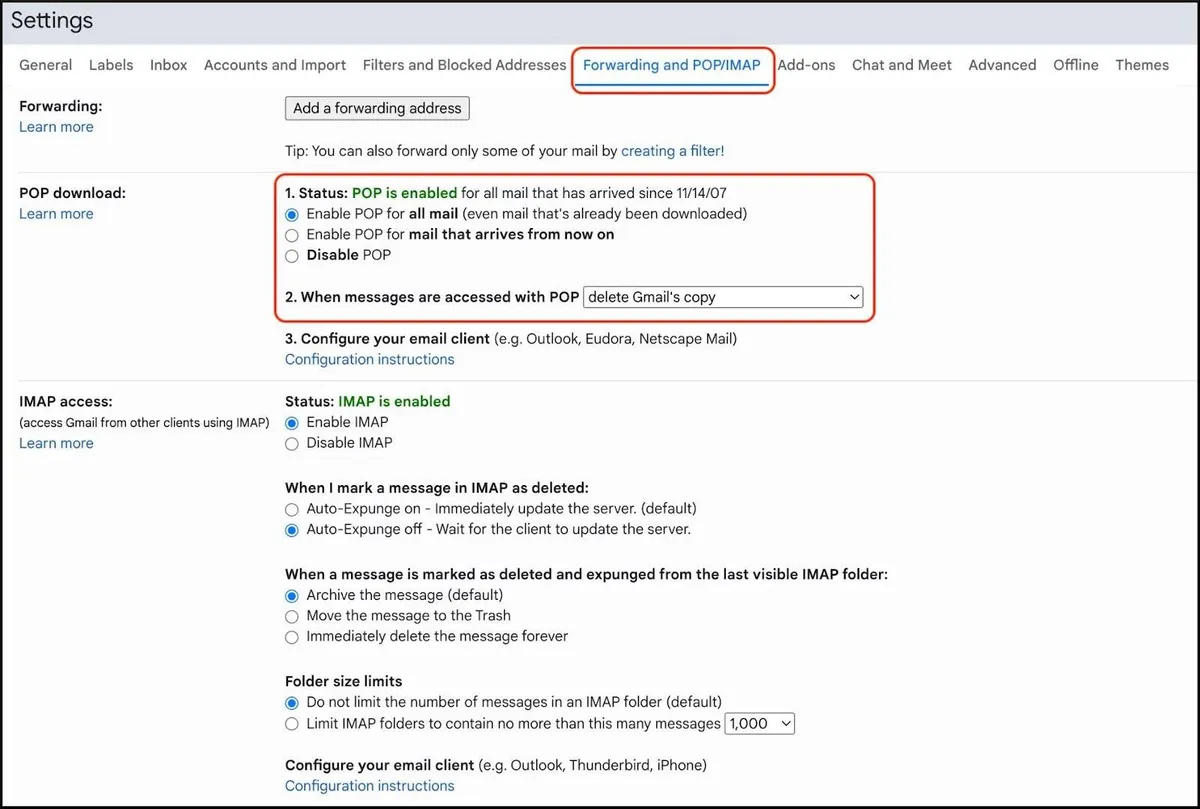Image resolution: width=1200 pixels, height=809 pixels.
Task: Enable POP for all mail
Action: tap(291, 214)
